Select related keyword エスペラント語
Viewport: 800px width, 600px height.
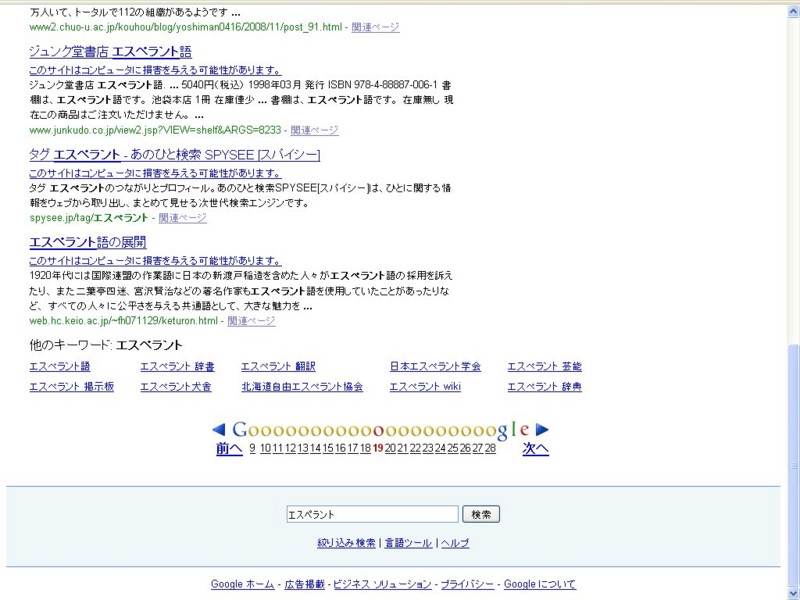click(x=60, y=366)
